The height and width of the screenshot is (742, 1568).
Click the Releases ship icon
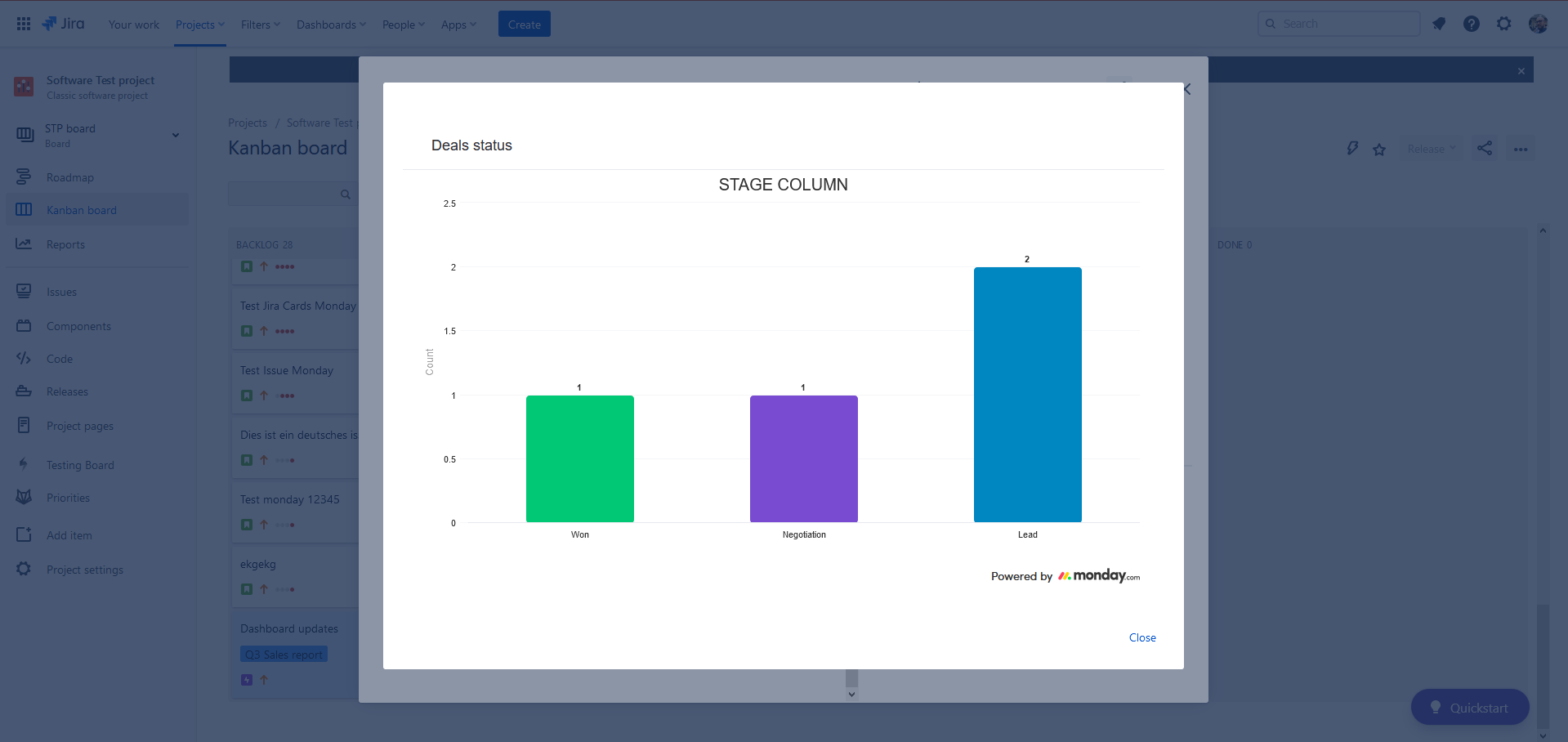(24, 391)
